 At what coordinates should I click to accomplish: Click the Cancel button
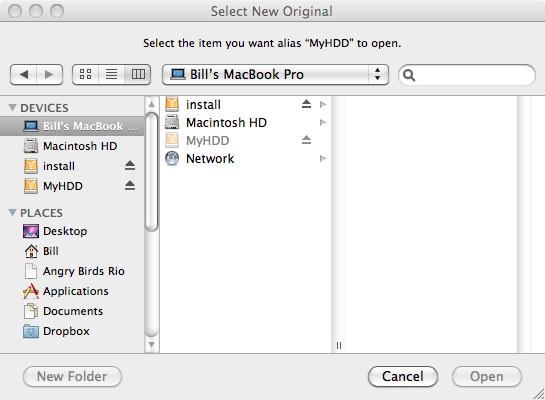tap(402, 376)
